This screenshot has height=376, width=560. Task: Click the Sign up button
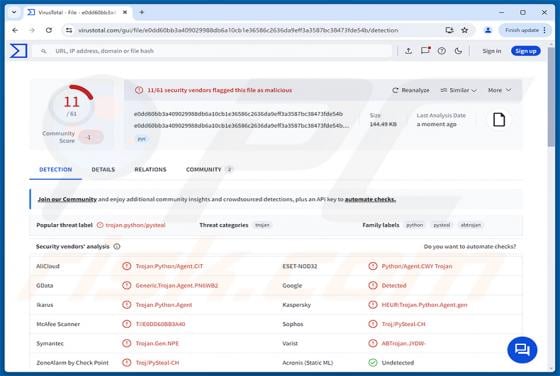(x=526, y=51)
